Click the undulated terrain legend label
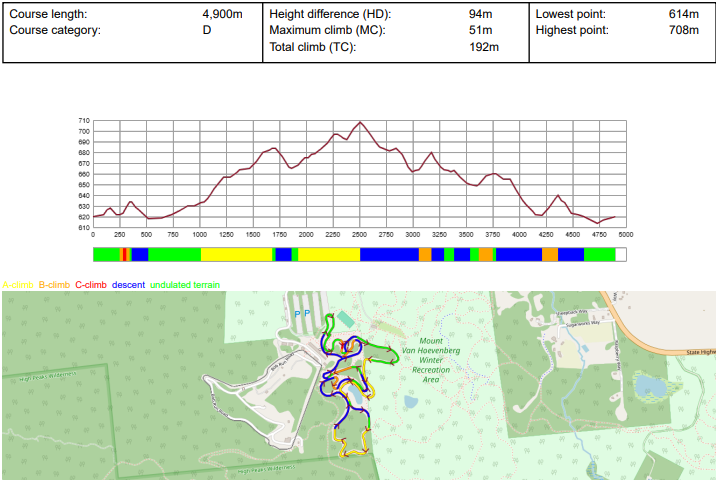Viewport: 716px width, 482px height. pos(184,285)
